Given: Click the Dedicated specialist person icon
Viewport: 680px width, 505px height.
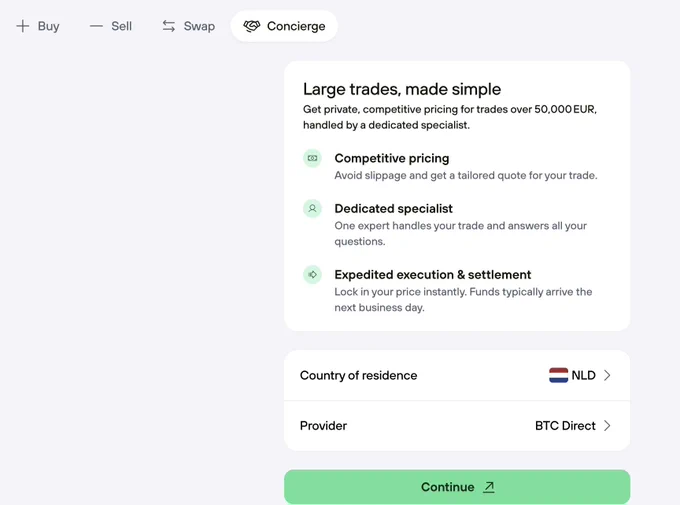Looking at the screenshot, I should (312, 209).
